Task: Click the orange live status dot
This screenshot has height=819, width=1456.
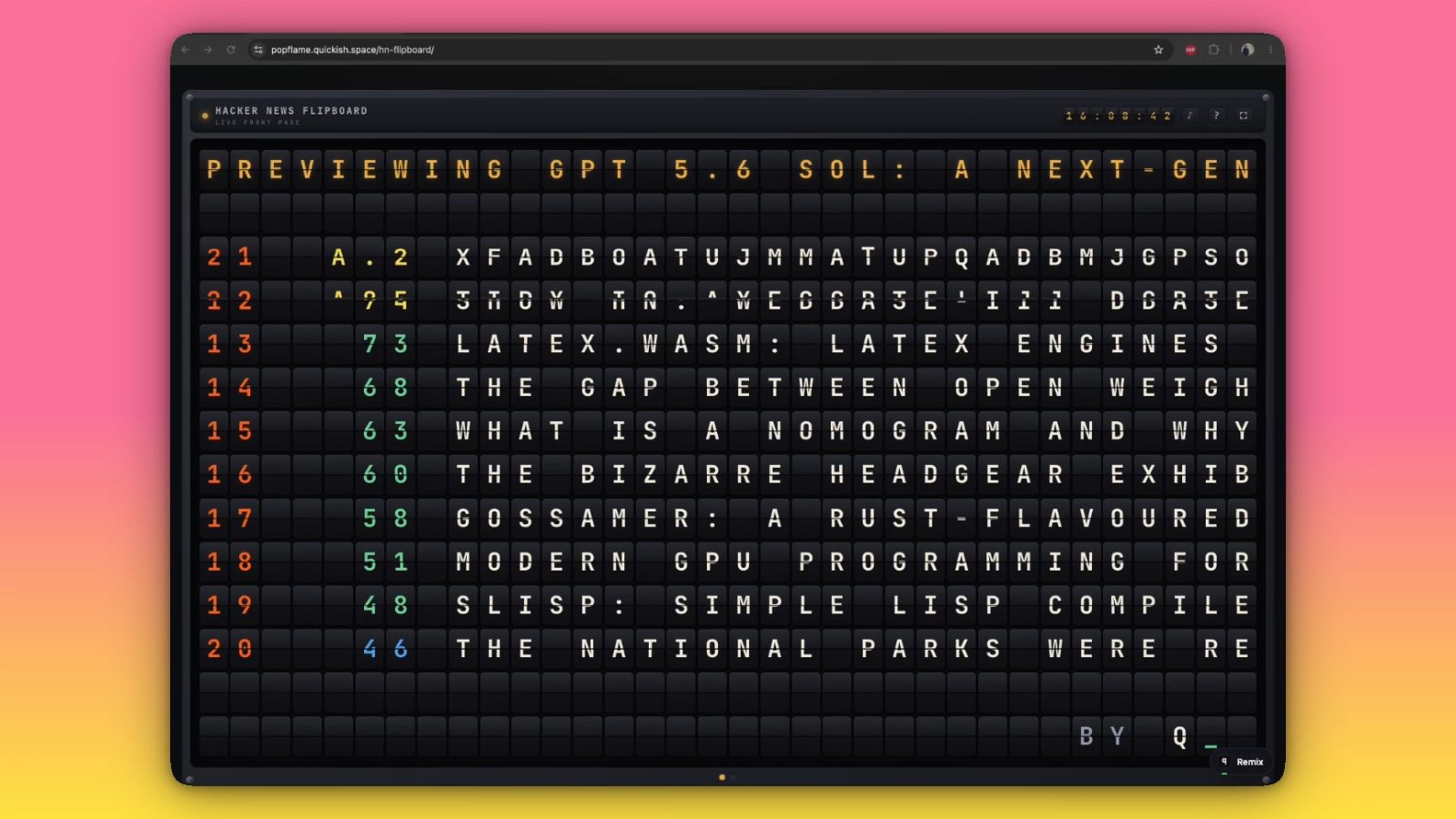Action: (x=205, y=116)
